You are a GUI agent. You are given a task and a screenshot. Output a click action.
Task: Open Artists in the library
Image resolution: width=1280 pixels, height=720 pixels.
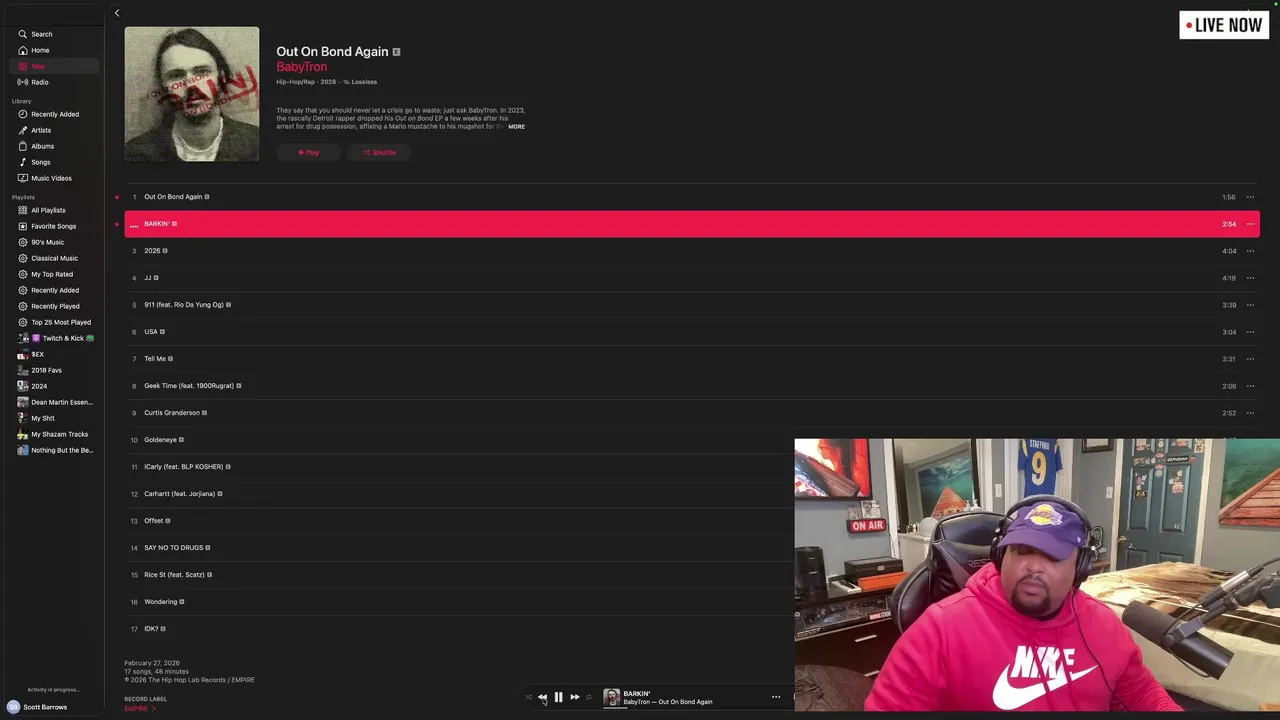[x=54, y=130]
